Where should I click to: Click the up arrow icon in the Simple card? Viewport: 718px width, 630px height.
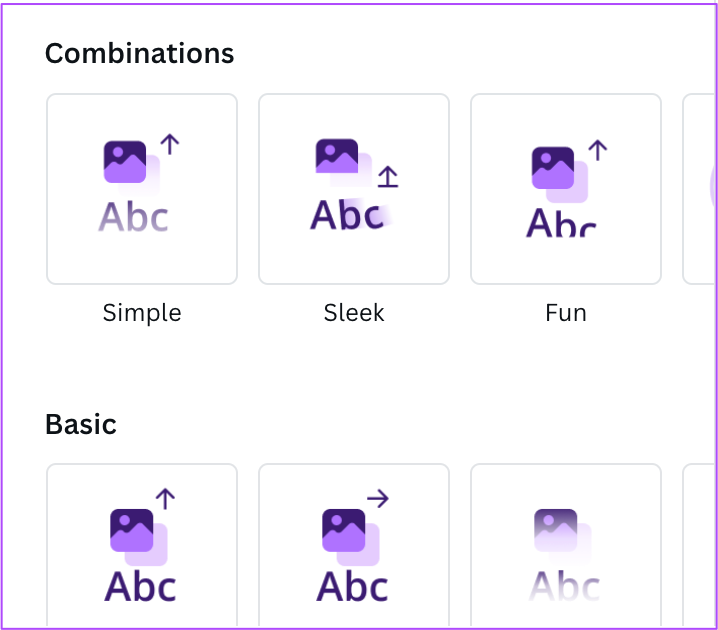tap(170, 144)
